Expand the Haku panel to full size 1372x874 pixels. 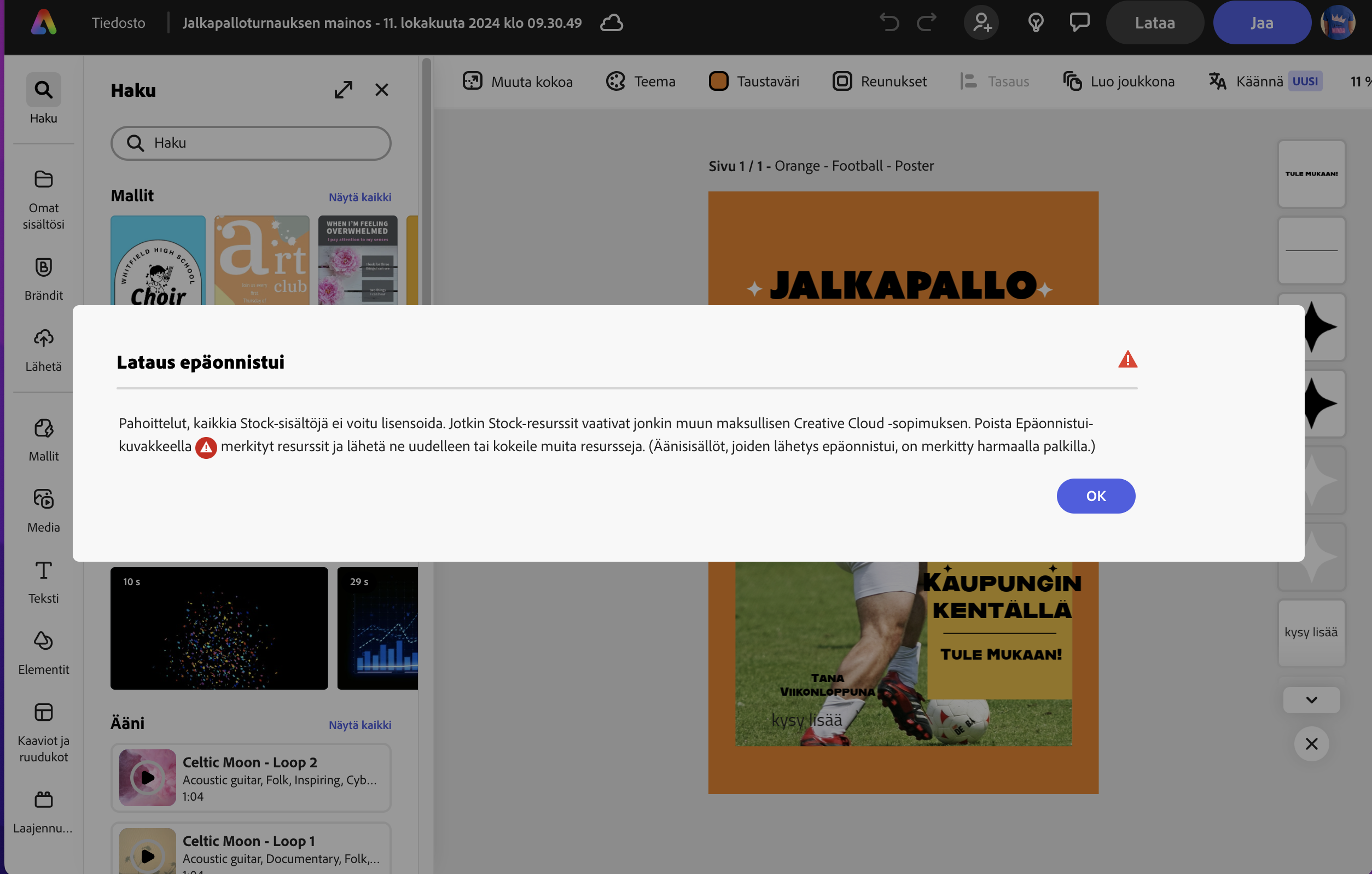[x=344, y=90]
